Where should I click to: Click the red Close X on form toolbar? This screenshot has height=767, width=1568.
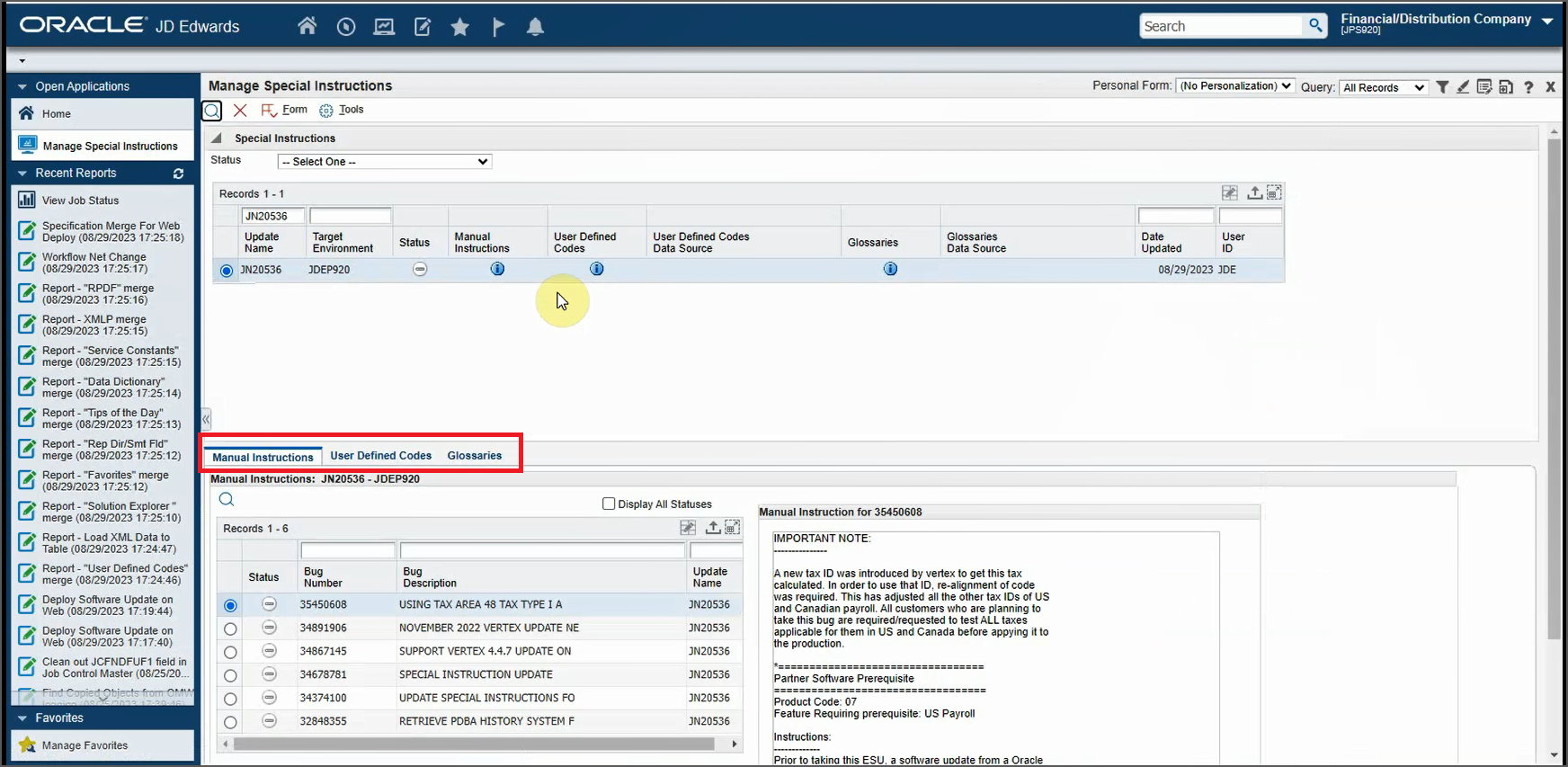tap(240, 110)
